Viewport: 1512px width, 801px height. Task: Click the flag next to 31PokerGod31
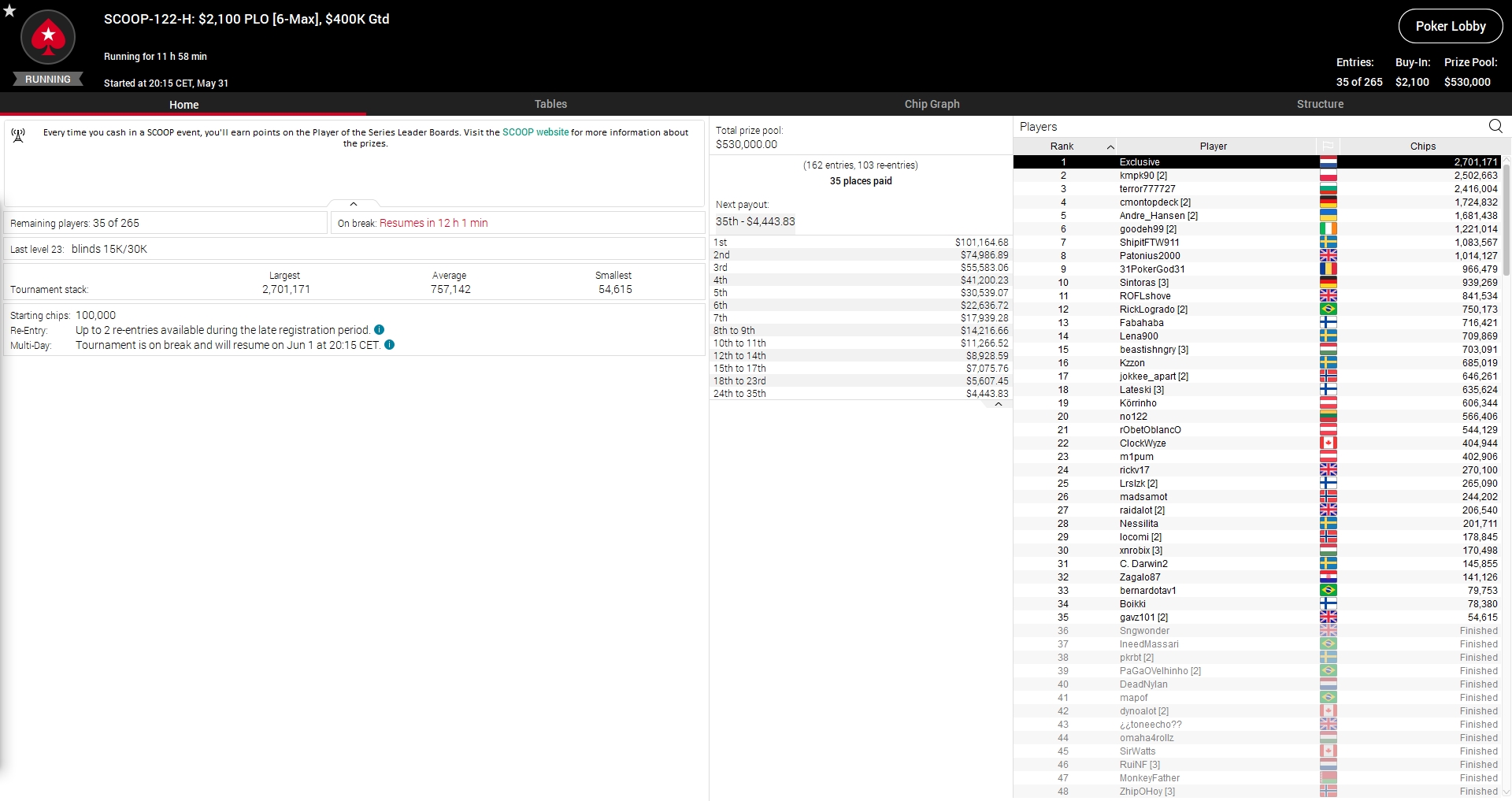[x=1328, y=269]
